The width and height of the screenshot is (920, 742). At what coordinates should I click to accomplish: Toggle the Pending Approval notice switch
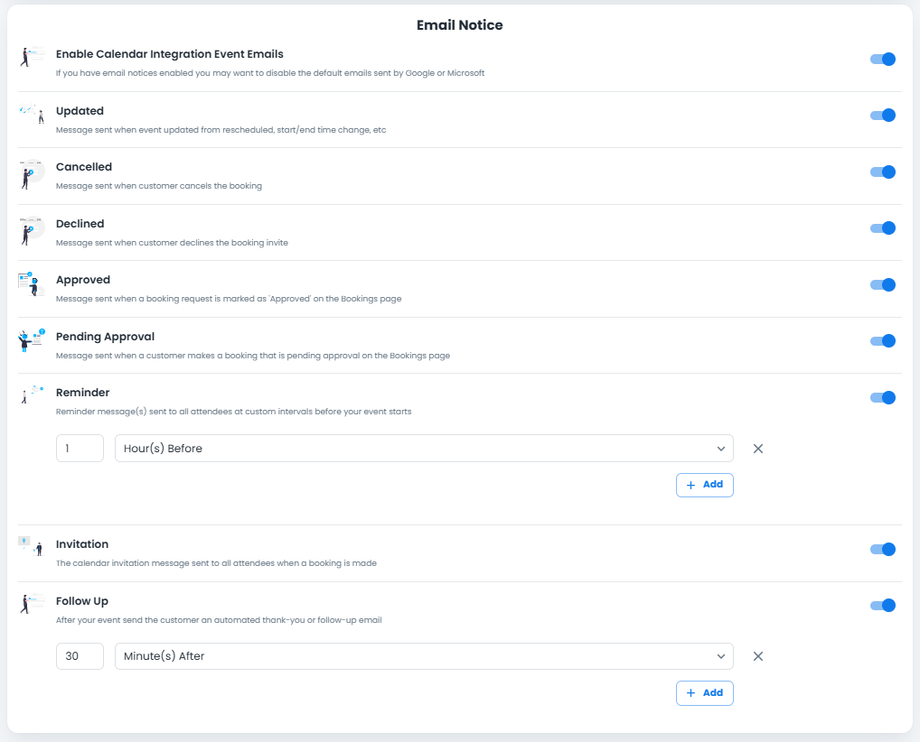(x=882, y=341)
